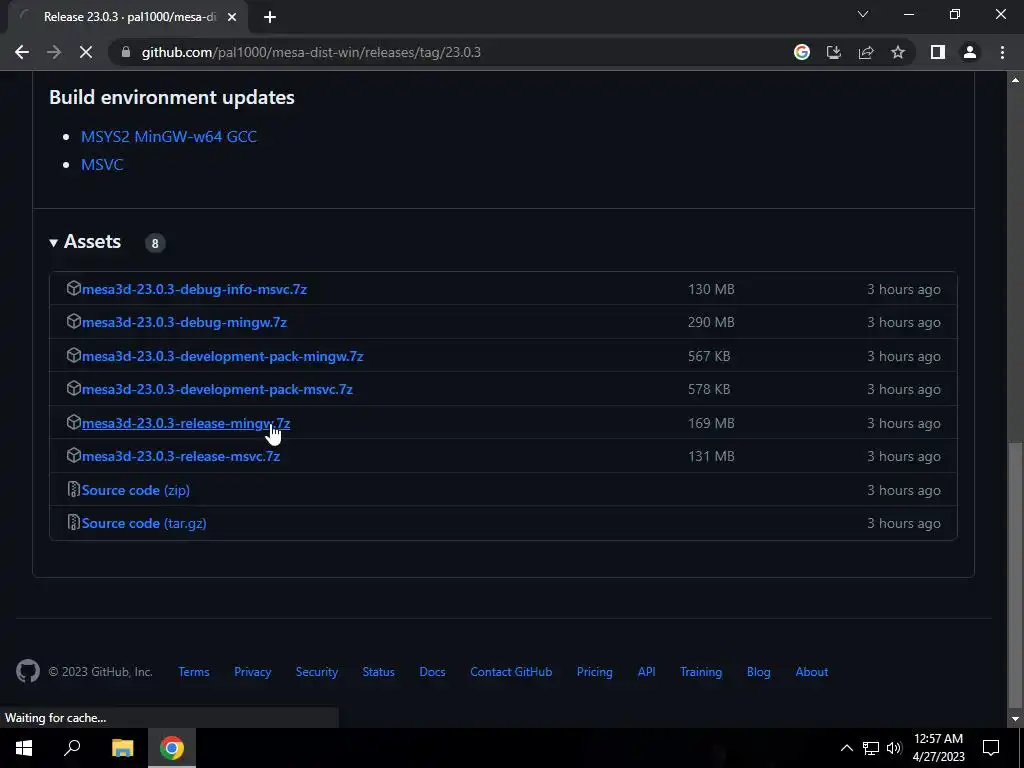The image size is (1024, 768).
Task: Open the MSVC link
Action: point(102,165)
